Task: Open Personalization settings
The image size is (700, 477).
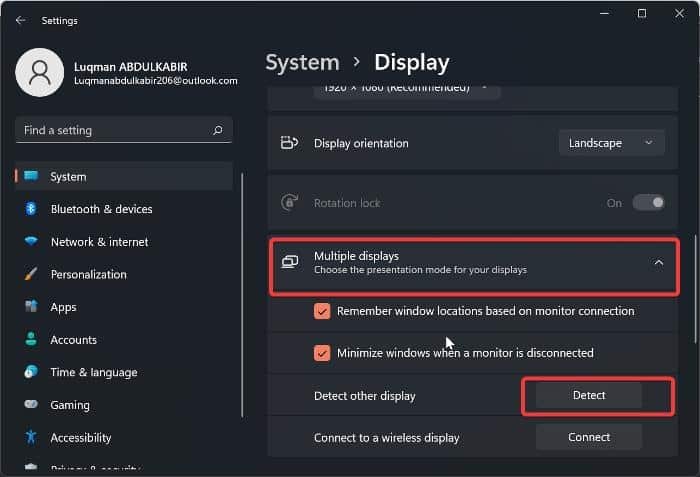Action: click(x=124, y=274)
